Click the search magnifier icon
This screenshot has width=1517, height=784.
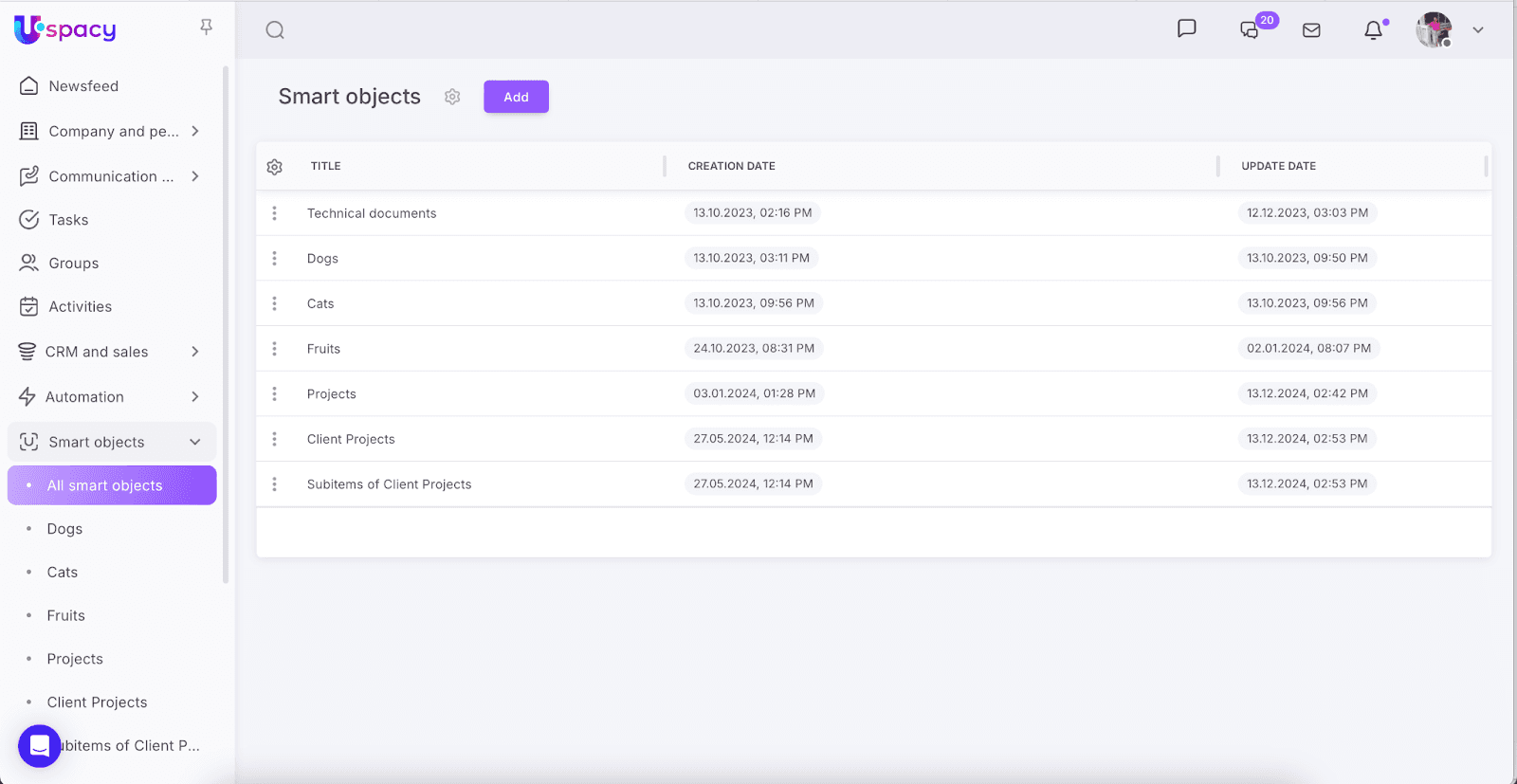(x=275, y=30)
